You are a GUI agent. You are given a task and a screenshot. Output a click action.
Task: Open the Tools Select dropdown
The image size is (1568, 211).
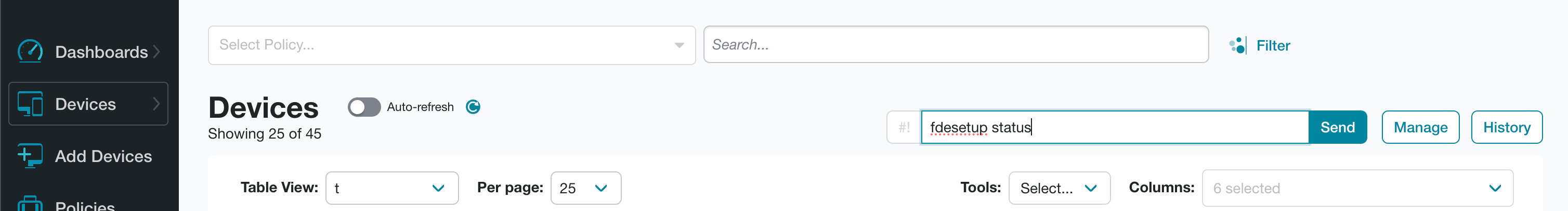(1059, 188)
